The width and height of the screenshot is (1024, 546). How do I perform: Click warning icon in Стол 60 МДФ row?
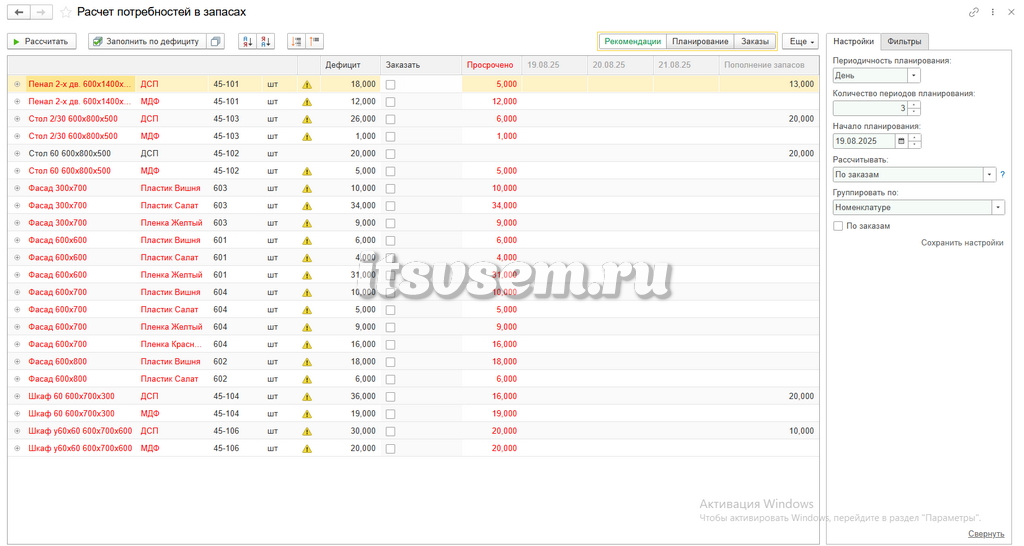[307, 171]
